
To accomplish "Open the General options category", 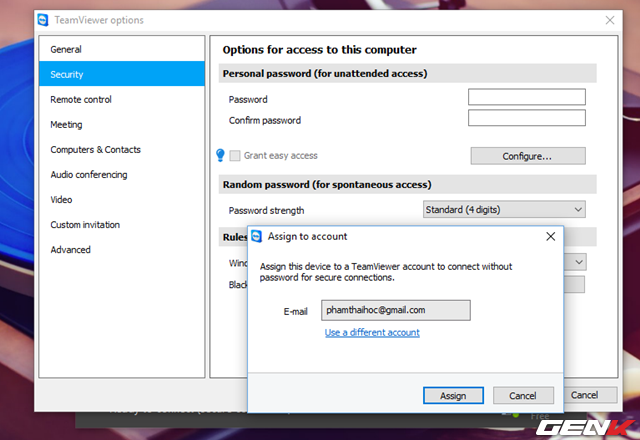I will 122,49.
